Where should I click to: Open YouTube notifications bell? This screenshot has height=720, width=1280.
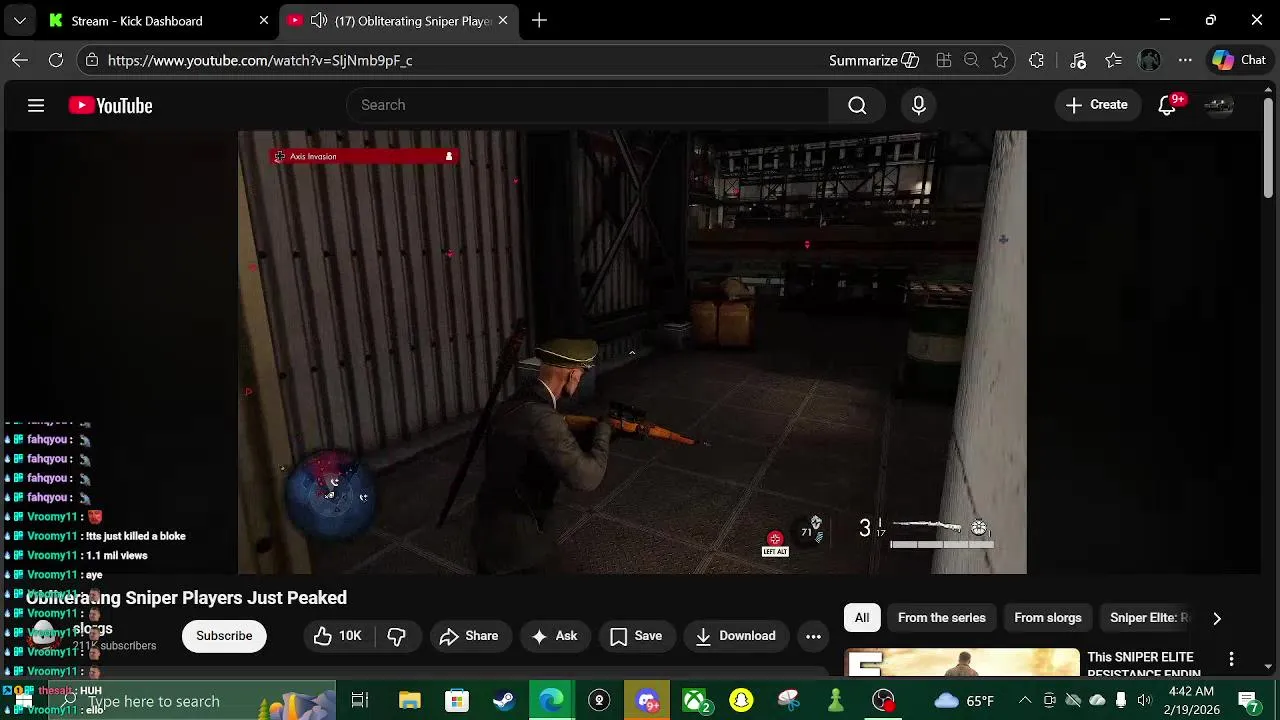[1167, 105]
